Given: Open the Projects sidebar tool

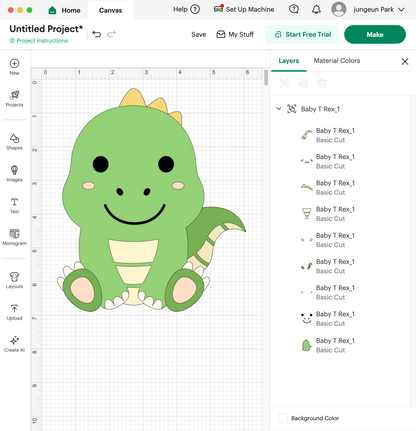Looking at the screenshot, I should [14, 98].
